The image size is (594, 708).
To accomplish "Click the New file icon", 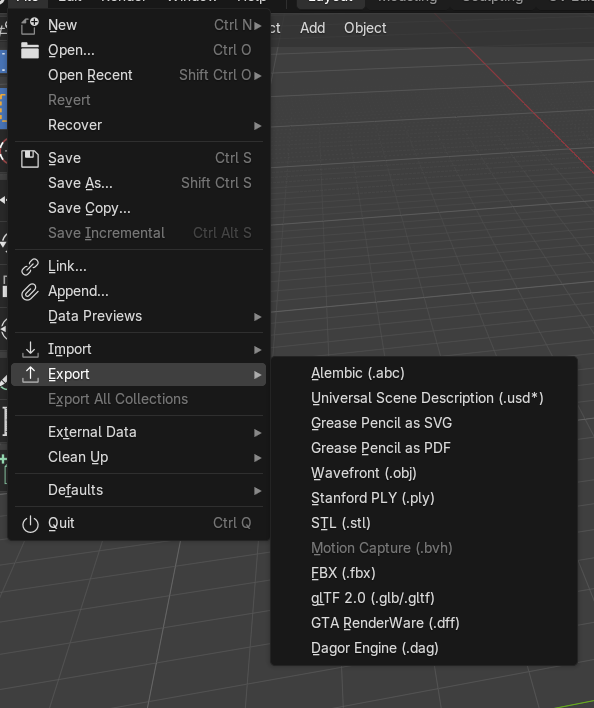I will [x=30, y=26].
